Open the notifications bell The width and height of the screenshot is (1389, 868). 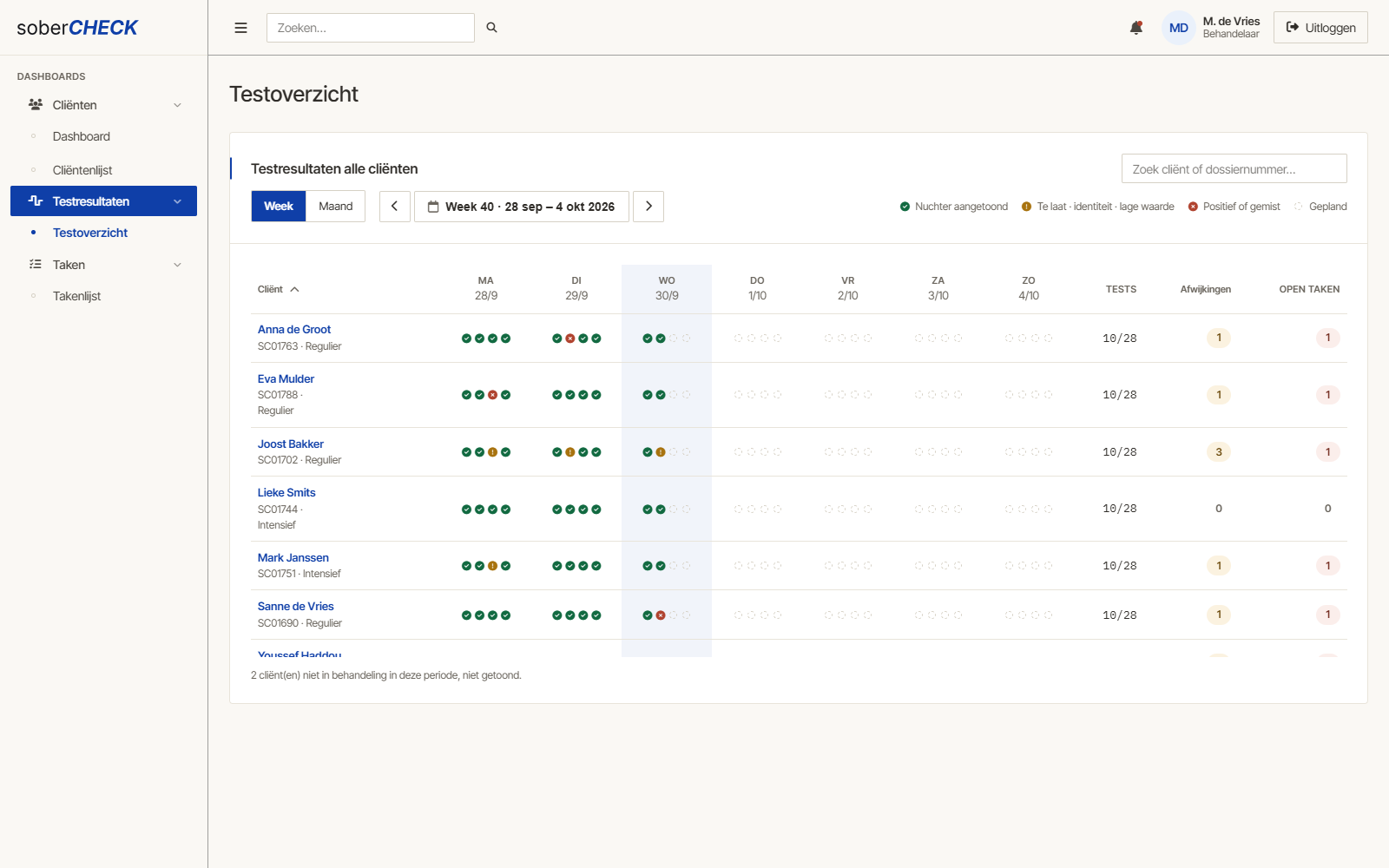pyautogui.click(x=1136, y=28)
